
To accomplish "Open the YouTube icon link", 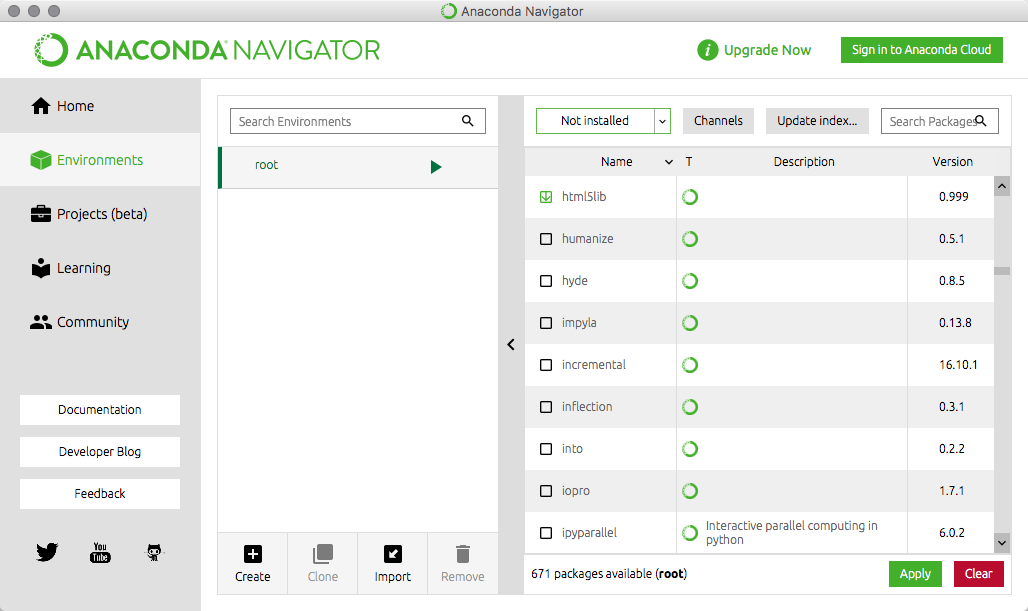I will click(x=100, y=553).
